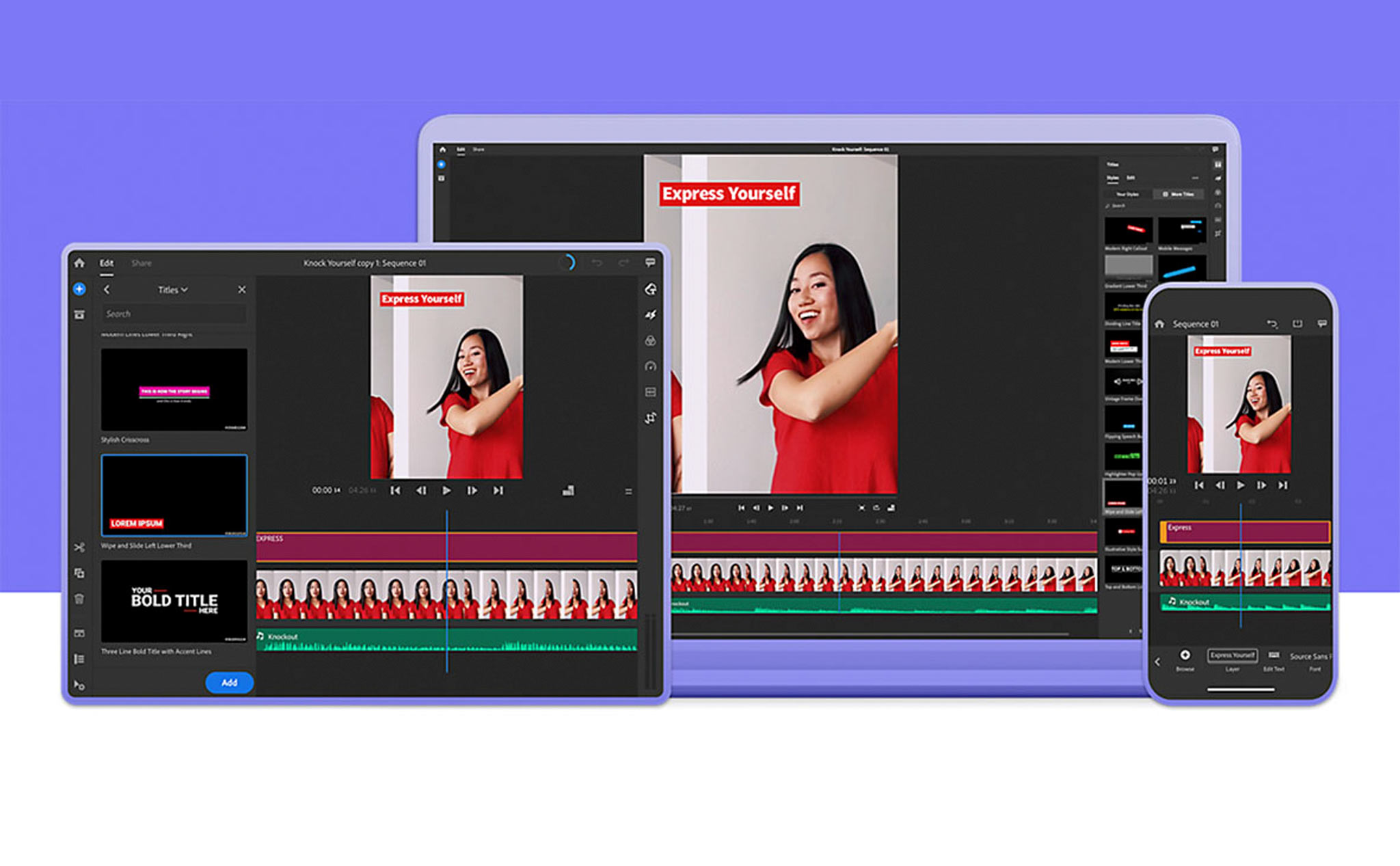This screenshot has width=1400, height=866.
Task: Expand the Titles dropdown on the tablet panel
Action: 173,290
